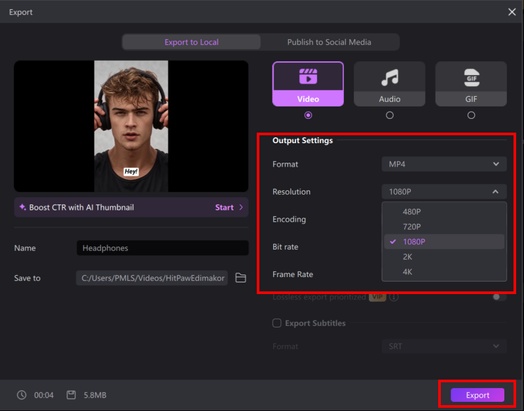Click the chevron next to Start
Viewport: 524px width, 411px height.
[x=241, y=207]
